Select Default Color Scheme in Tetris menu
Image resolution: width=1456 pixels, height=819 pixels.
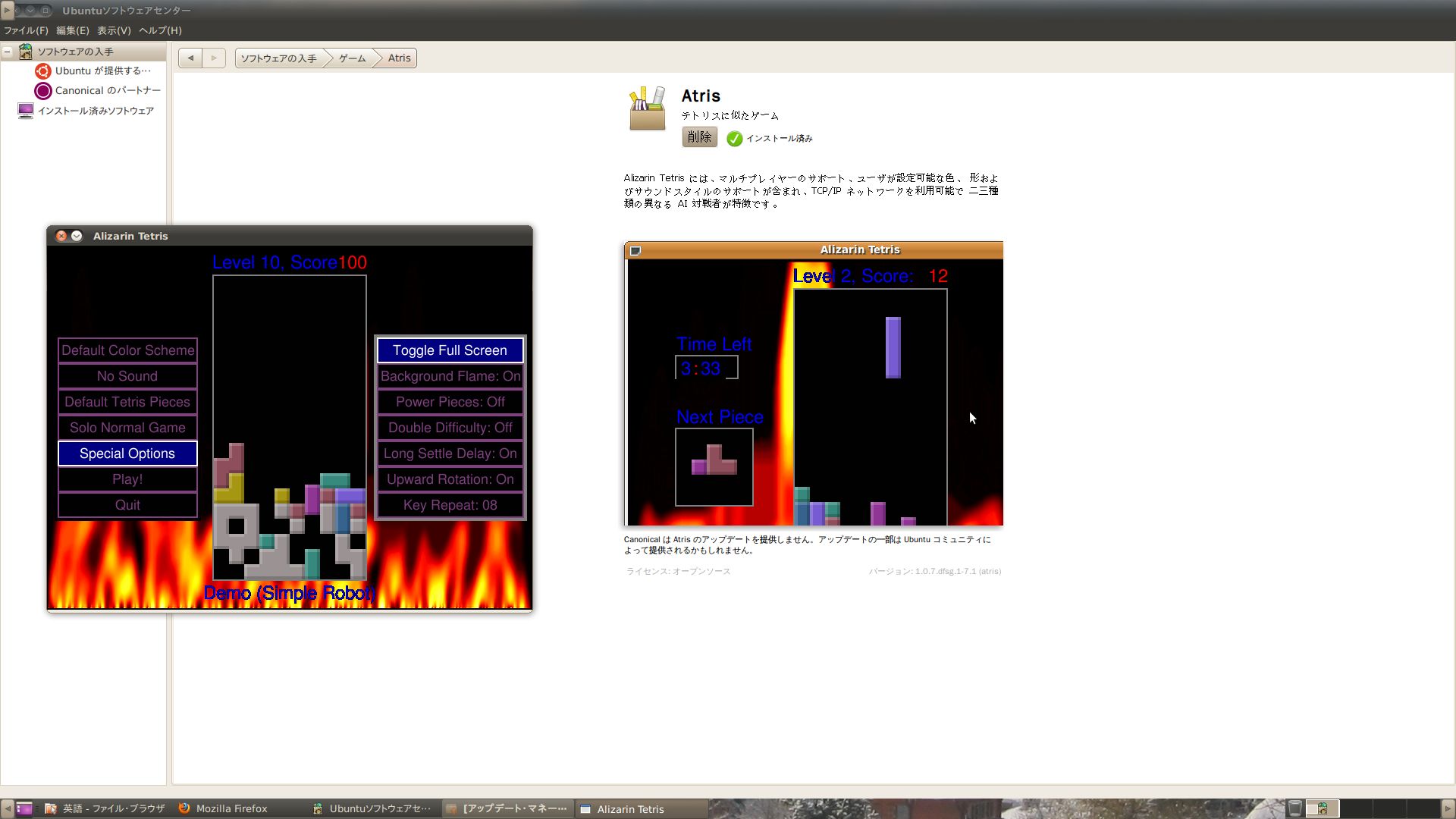[x=127, y=350]
